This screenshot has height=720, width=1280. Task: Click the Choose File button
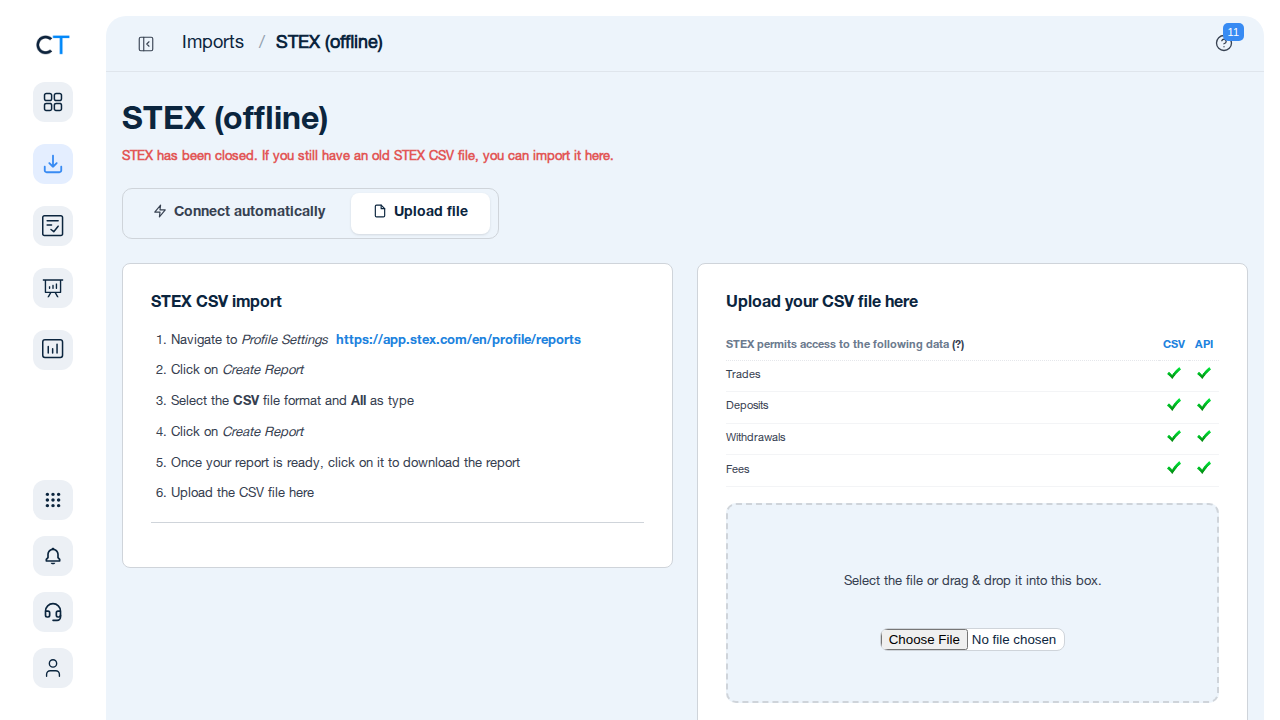[924, 639]
